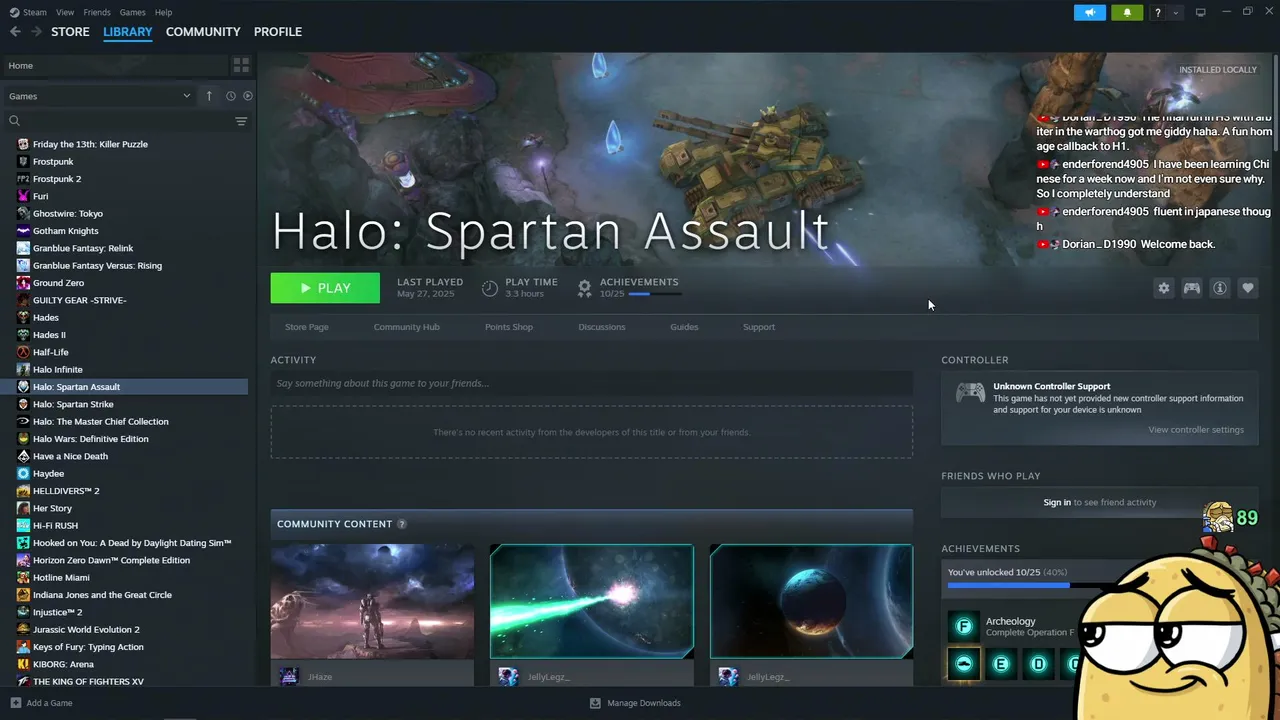Select Halo: Spartan Strike in the list
Image resolution: width=1280 pixels, height=720 pixels.
point(124,404)
